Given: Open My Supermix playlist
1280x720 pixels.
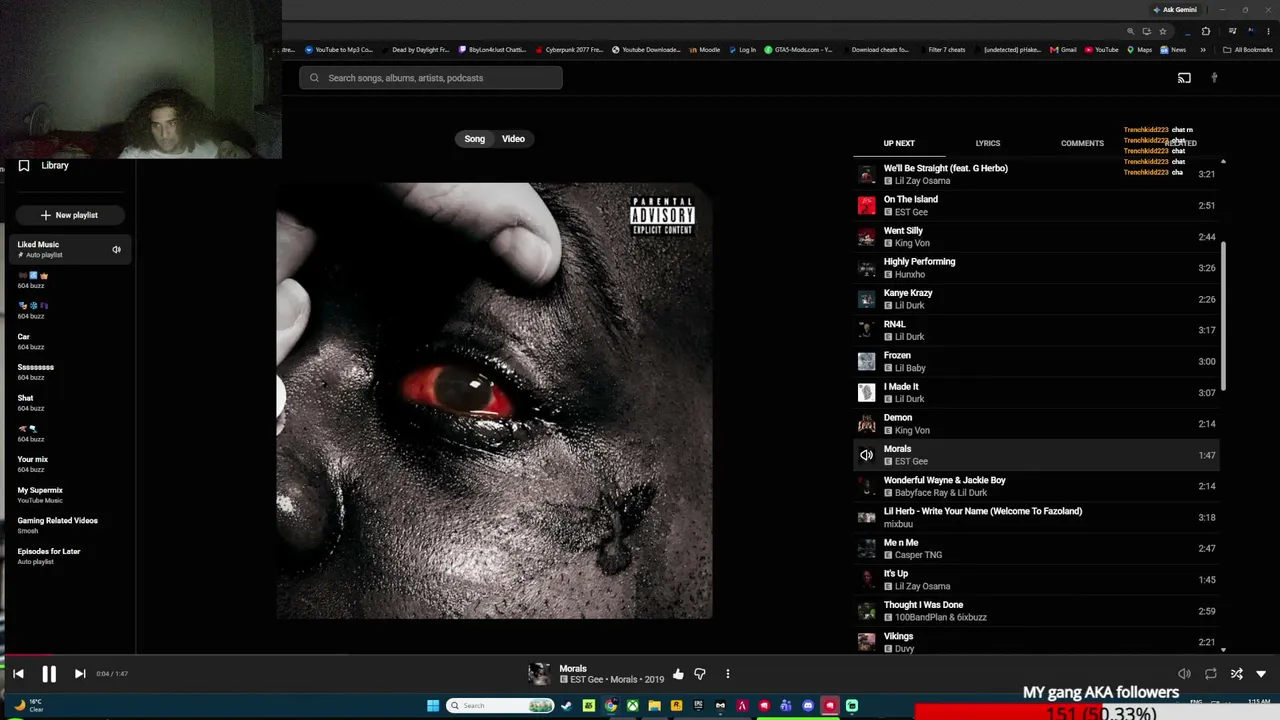Looking at the screenshot, I should (x=69, y=495).
